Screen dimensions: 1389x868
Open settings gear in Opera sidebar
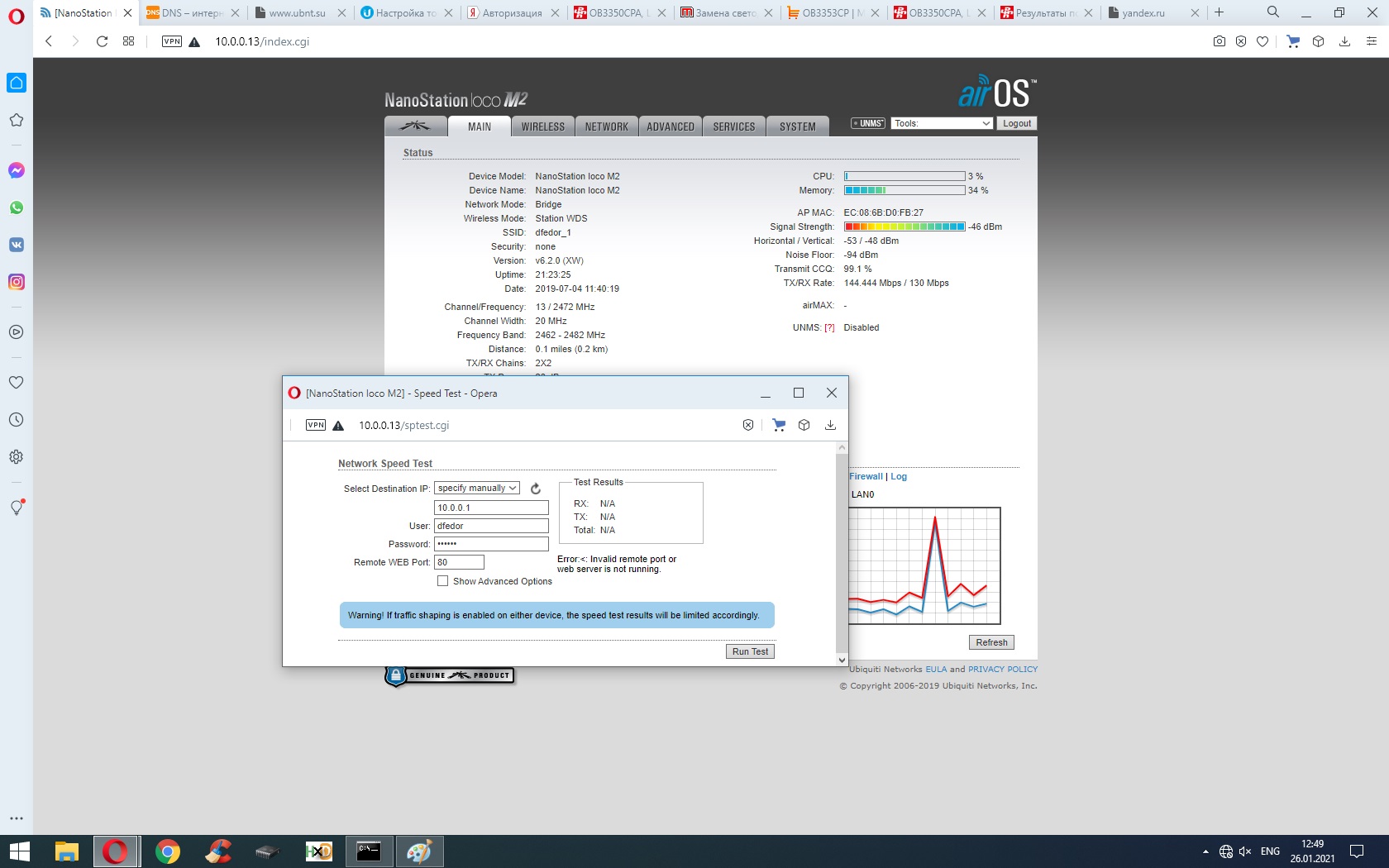click(x=17, y=457)
